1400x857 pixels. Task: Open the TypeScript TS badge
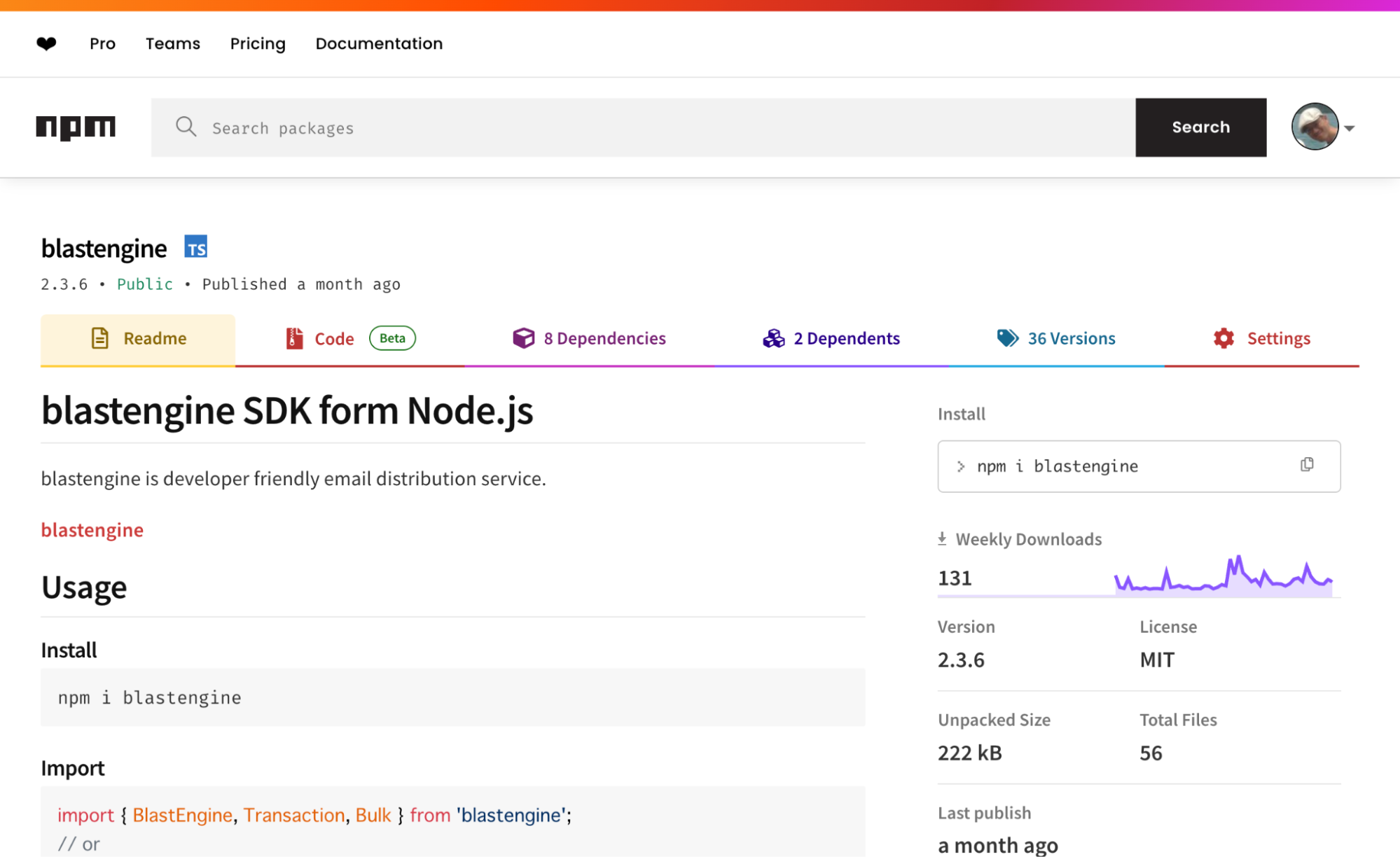pos(196,247)
